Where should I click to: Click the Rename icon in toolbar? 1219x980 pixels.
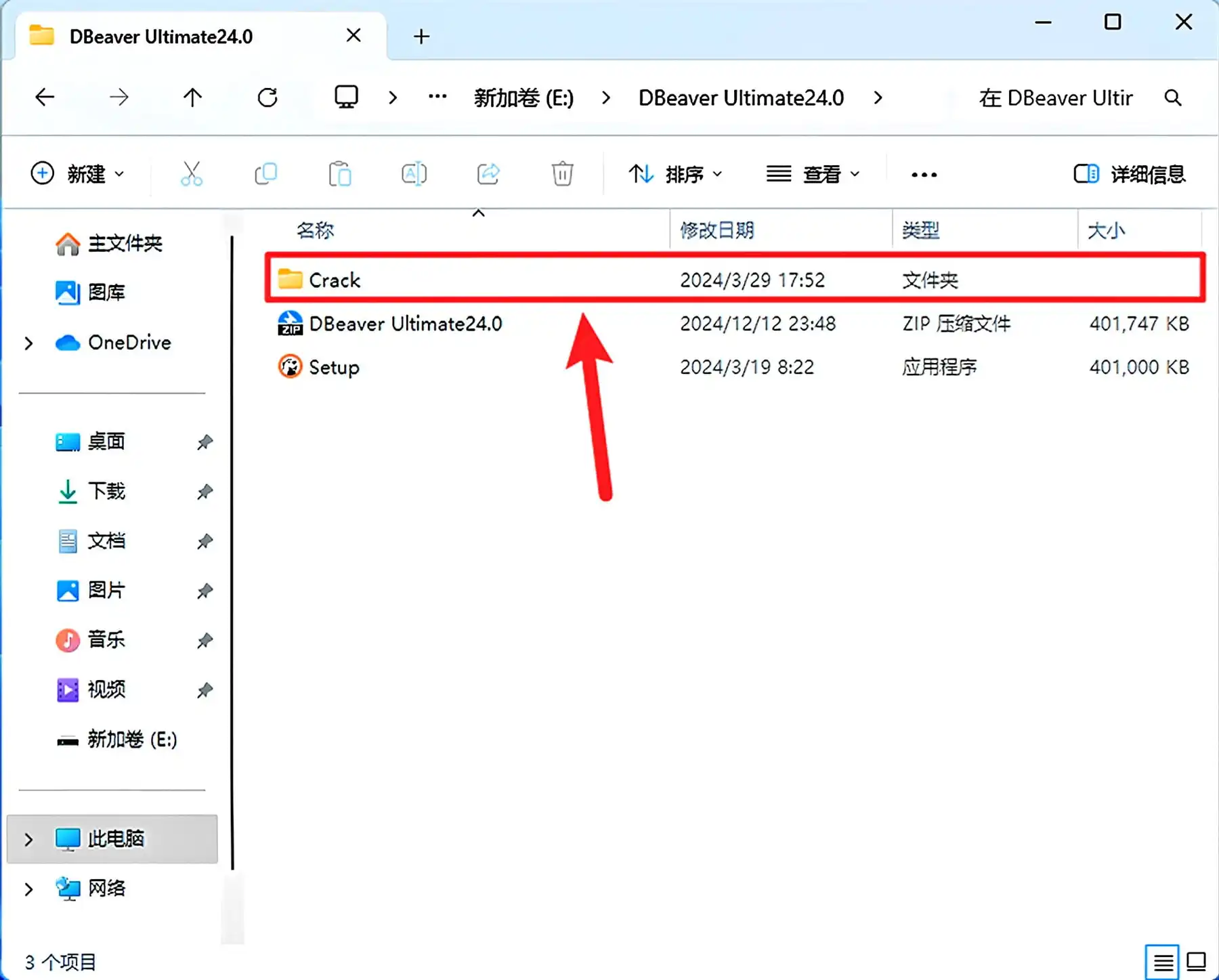pyautogui.click(x=414, y=174)
